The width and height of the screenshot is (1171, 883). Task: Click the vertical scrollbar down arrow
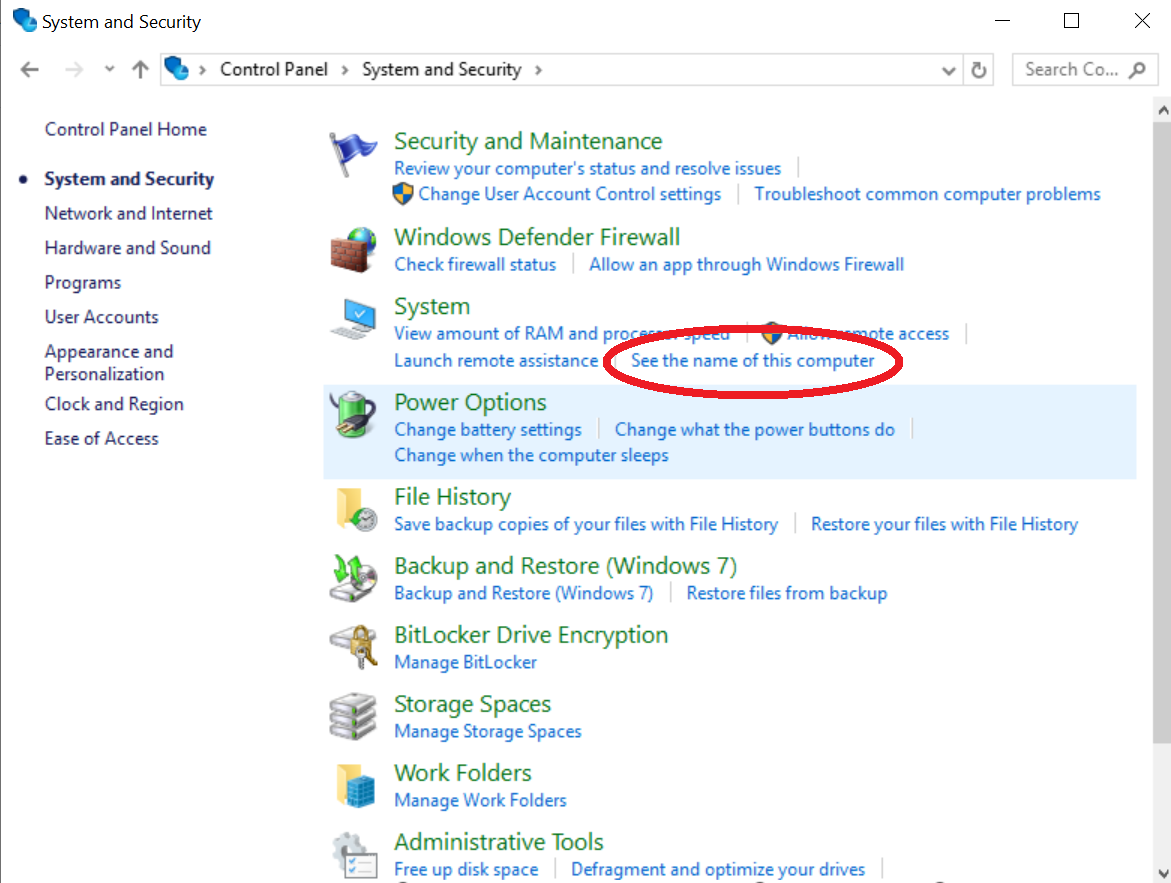1161,872
